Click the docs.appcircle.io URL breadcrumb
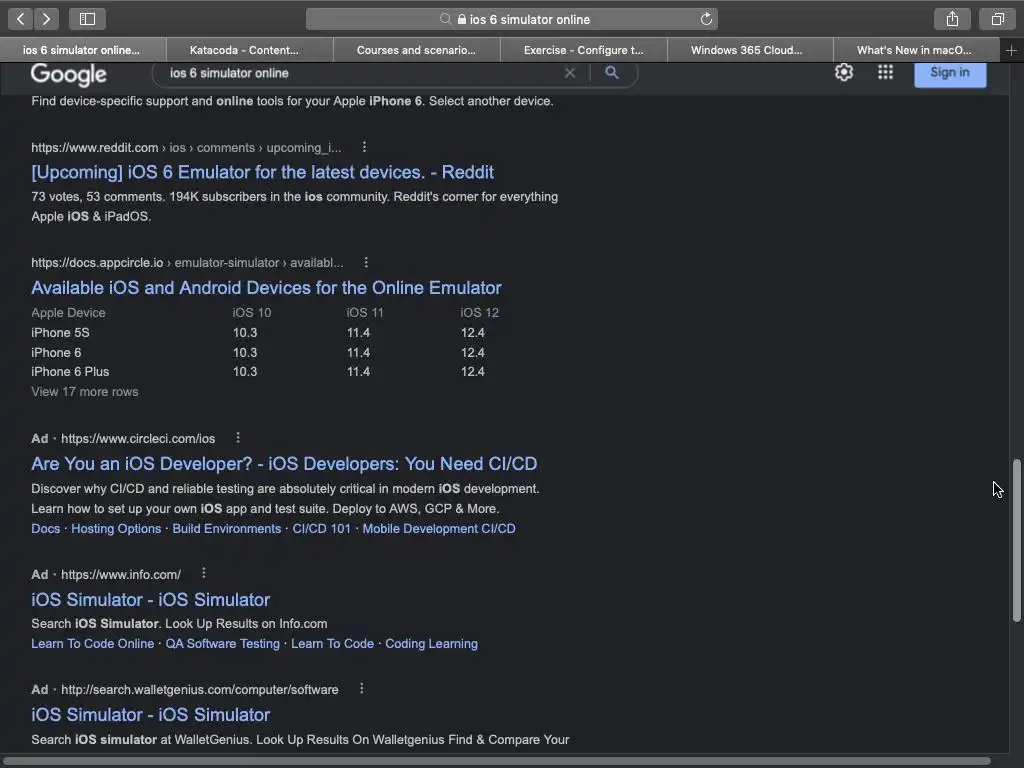1024x768 pixels. (187, 263)
